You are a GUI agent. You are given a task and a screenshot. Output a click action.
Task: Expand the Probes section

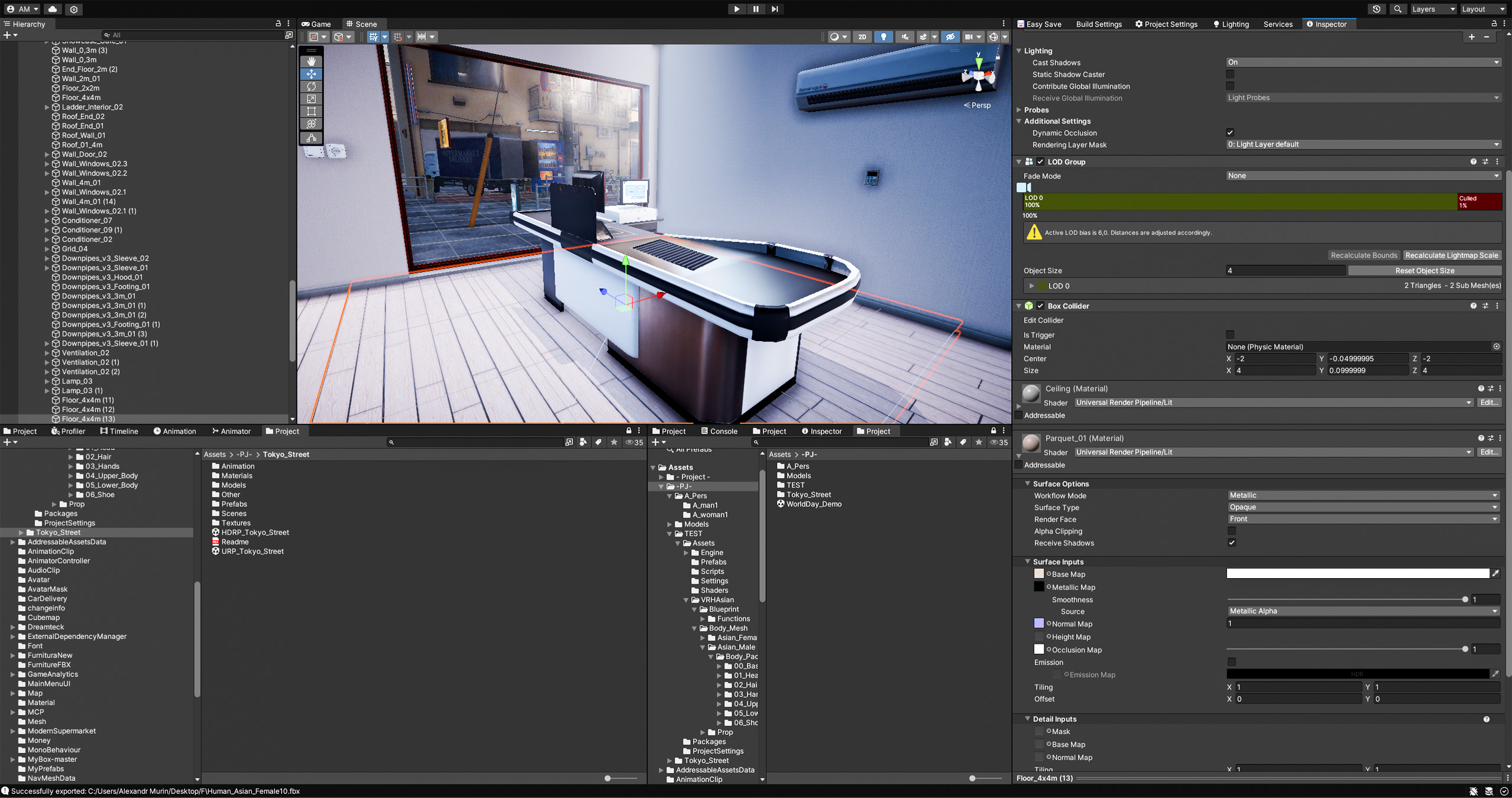pyautogui.click(x=1019, y=110)
